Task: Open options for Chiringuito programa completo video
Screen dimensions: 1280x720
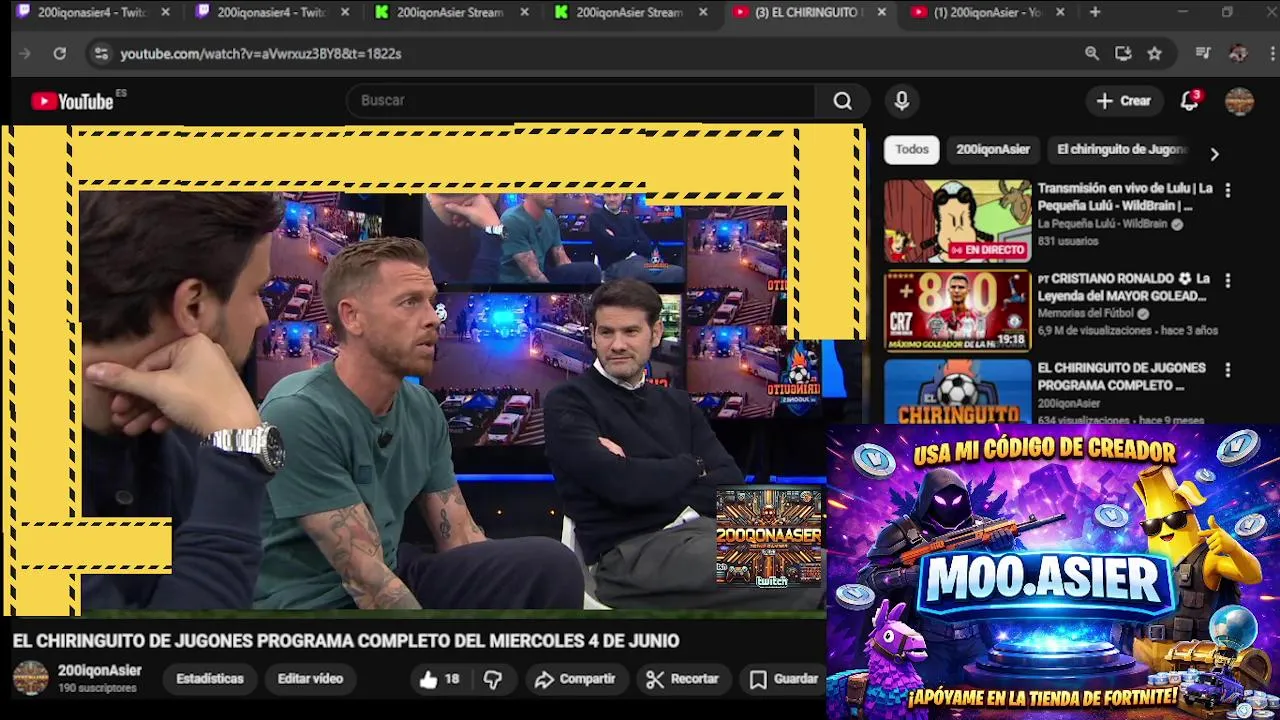Action: point(1228,369)
